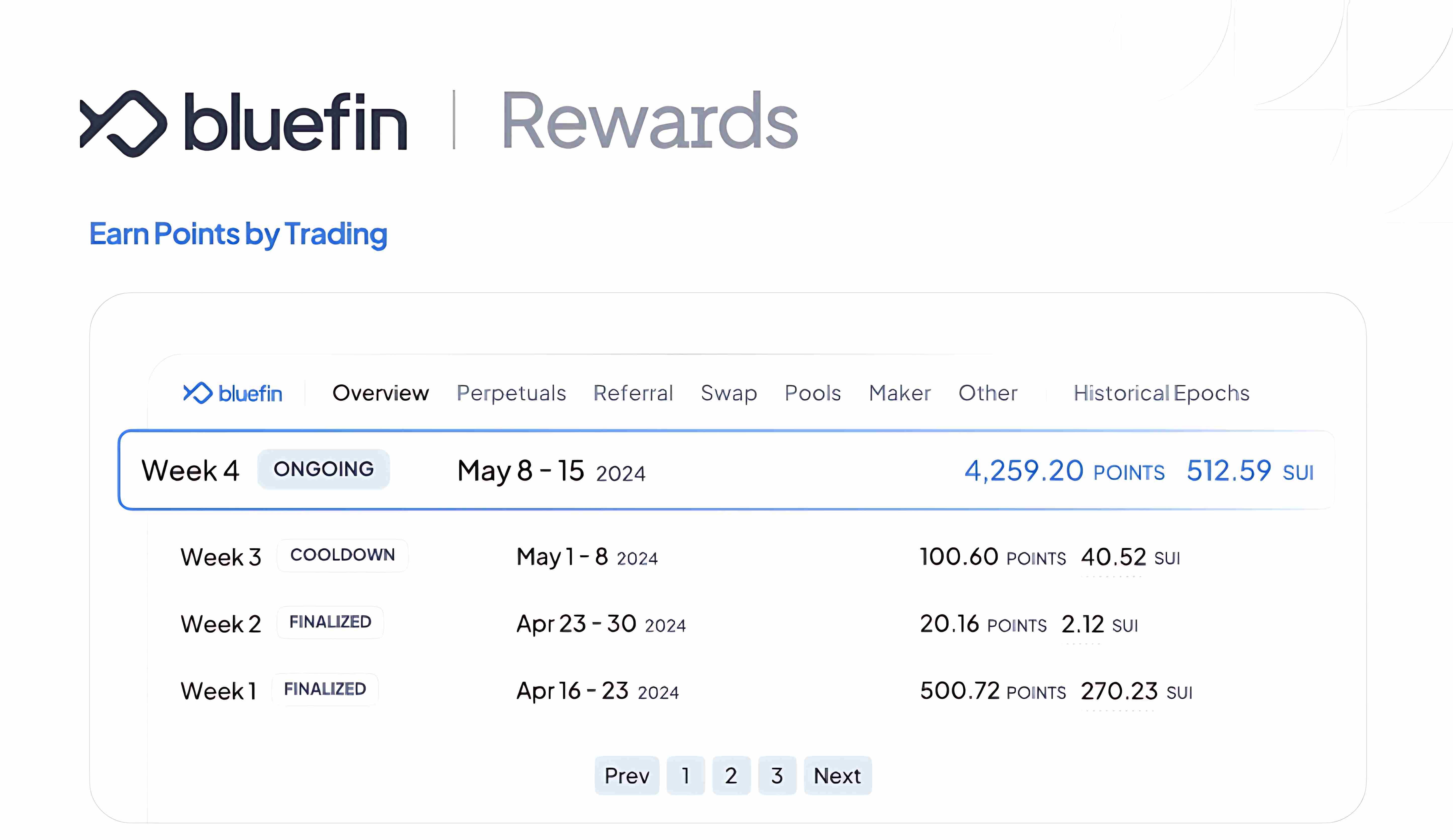Switch to the Perpetuals tab

[x=511, y=393]
